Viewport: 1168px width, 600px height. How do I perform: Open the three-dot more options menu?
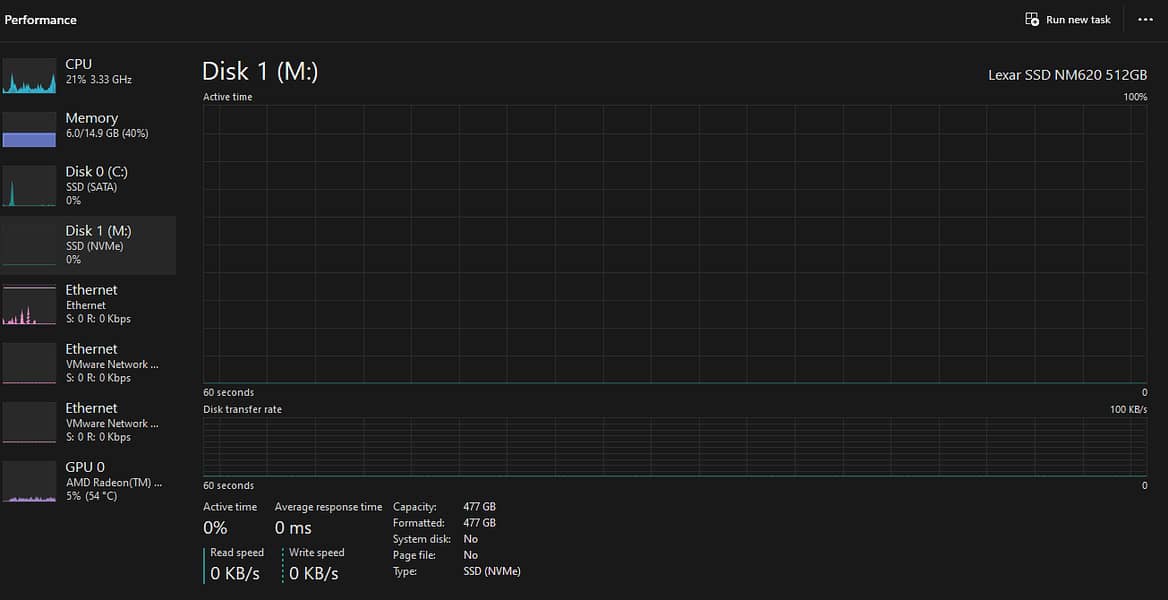pyautogui.click(x=1146, y=19)
